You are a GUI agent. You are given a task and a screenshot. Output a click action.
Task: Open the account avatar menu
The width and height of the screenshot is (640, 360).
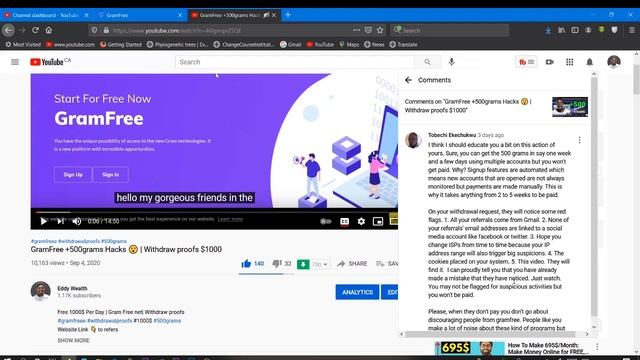pyautogui.click(x=614, y=62)
